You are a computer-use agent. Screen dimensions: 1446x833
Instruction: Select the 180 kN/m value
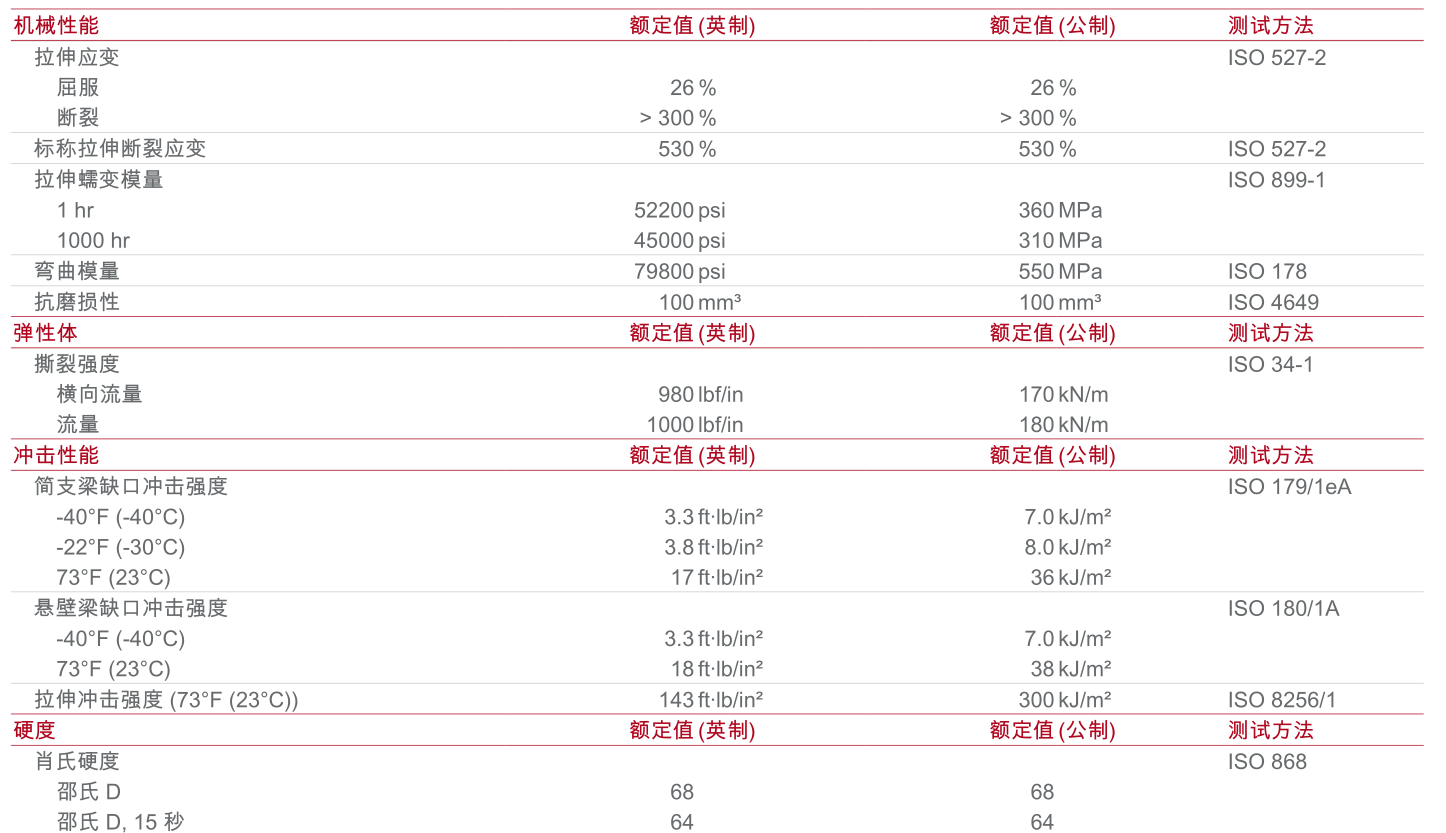(x=1063, y=425)
